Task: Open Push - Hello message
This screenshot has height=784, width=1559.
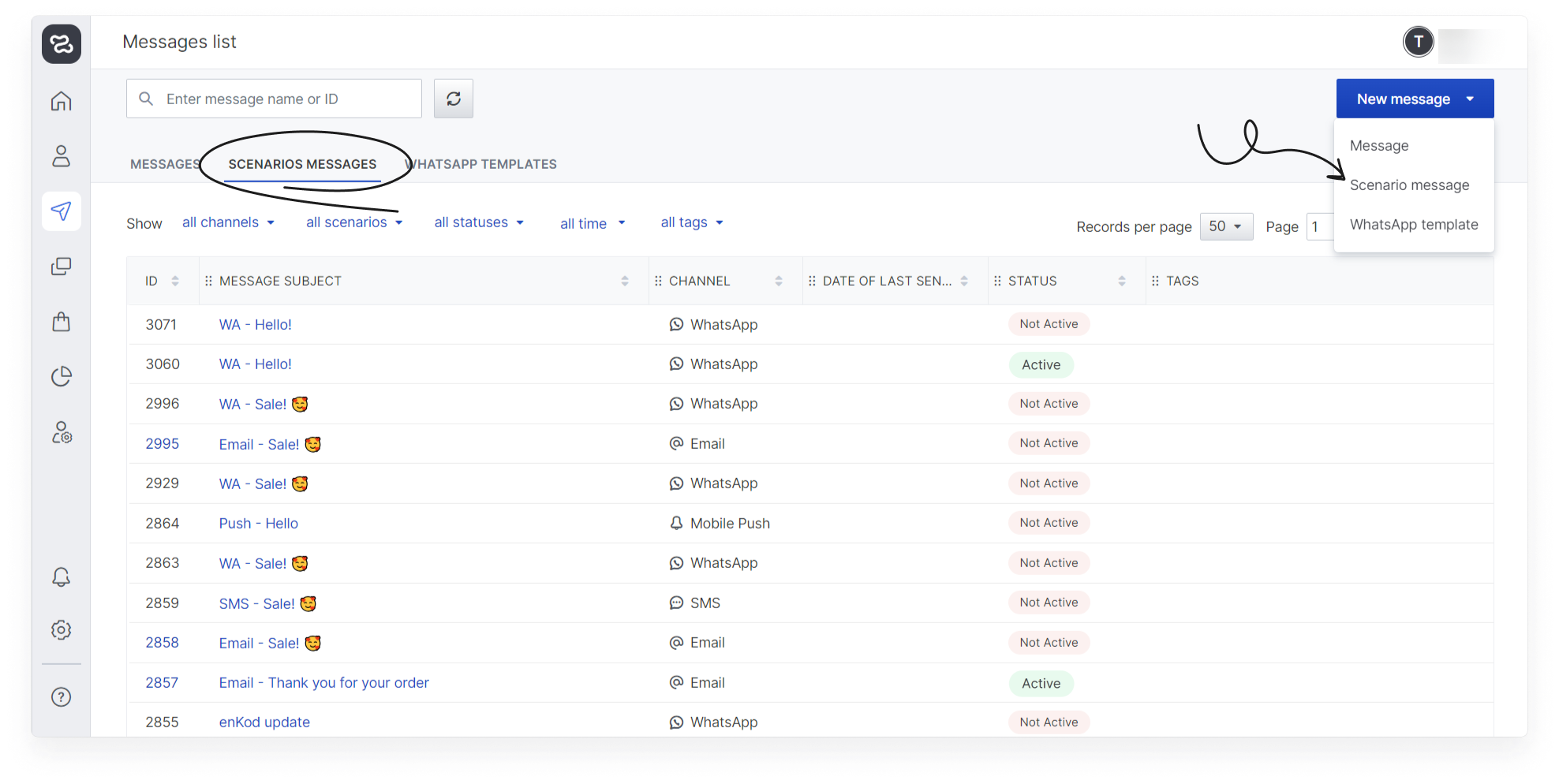Action: point(259,523)
